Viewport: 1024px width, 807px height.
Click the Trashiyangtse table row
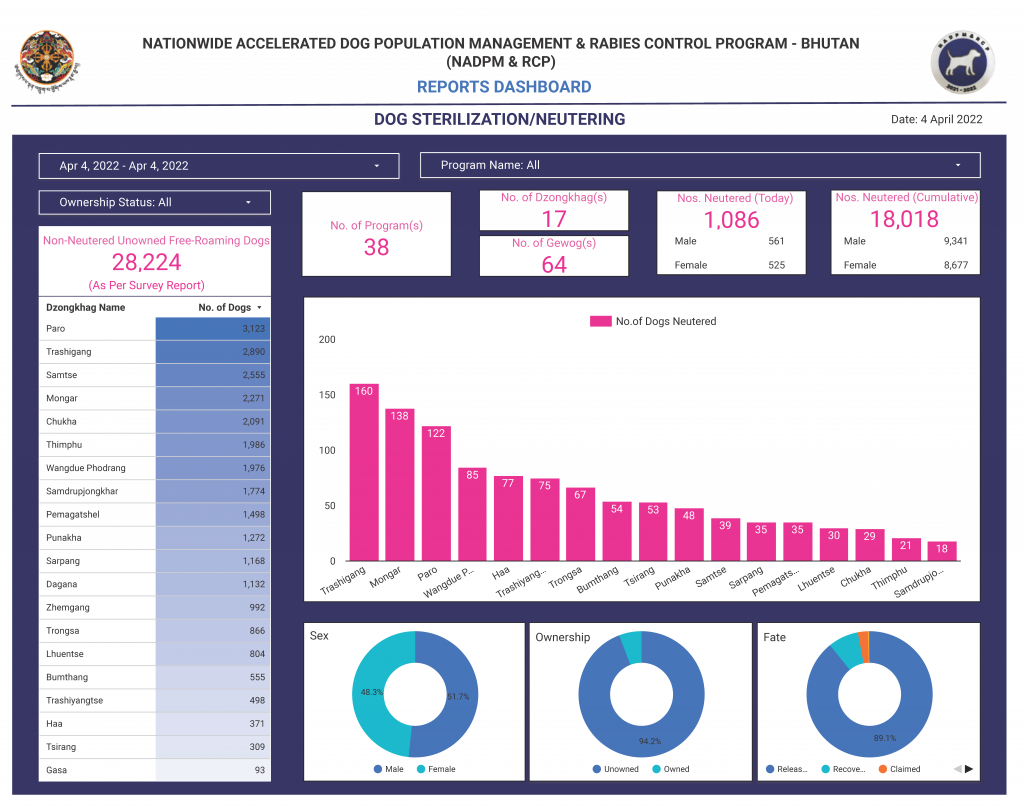pyautogui.click(x=155, y=701)
